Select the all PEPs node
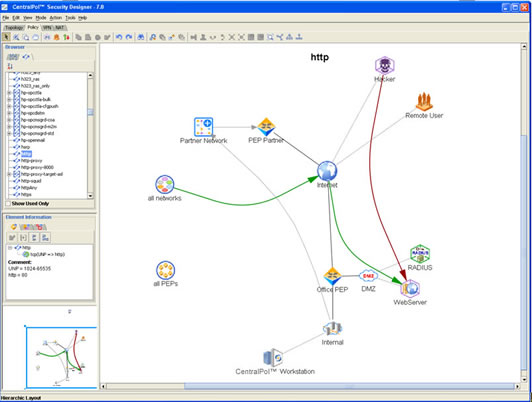532x402 pixels. tap(166, 270)
